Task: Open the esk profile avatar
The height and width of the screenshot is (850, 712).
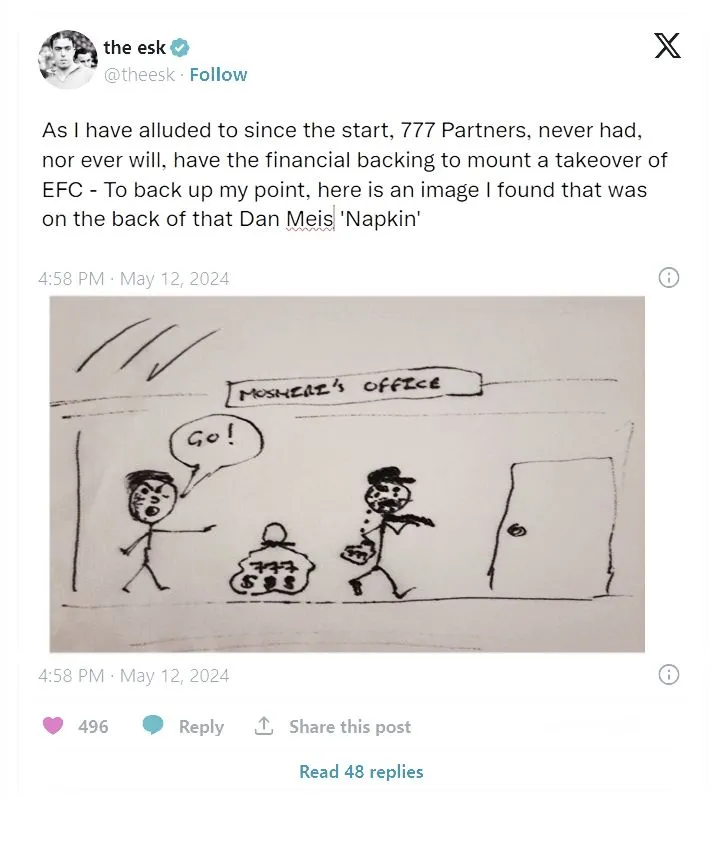Action: pyautogui.click(x=68, y=60)
